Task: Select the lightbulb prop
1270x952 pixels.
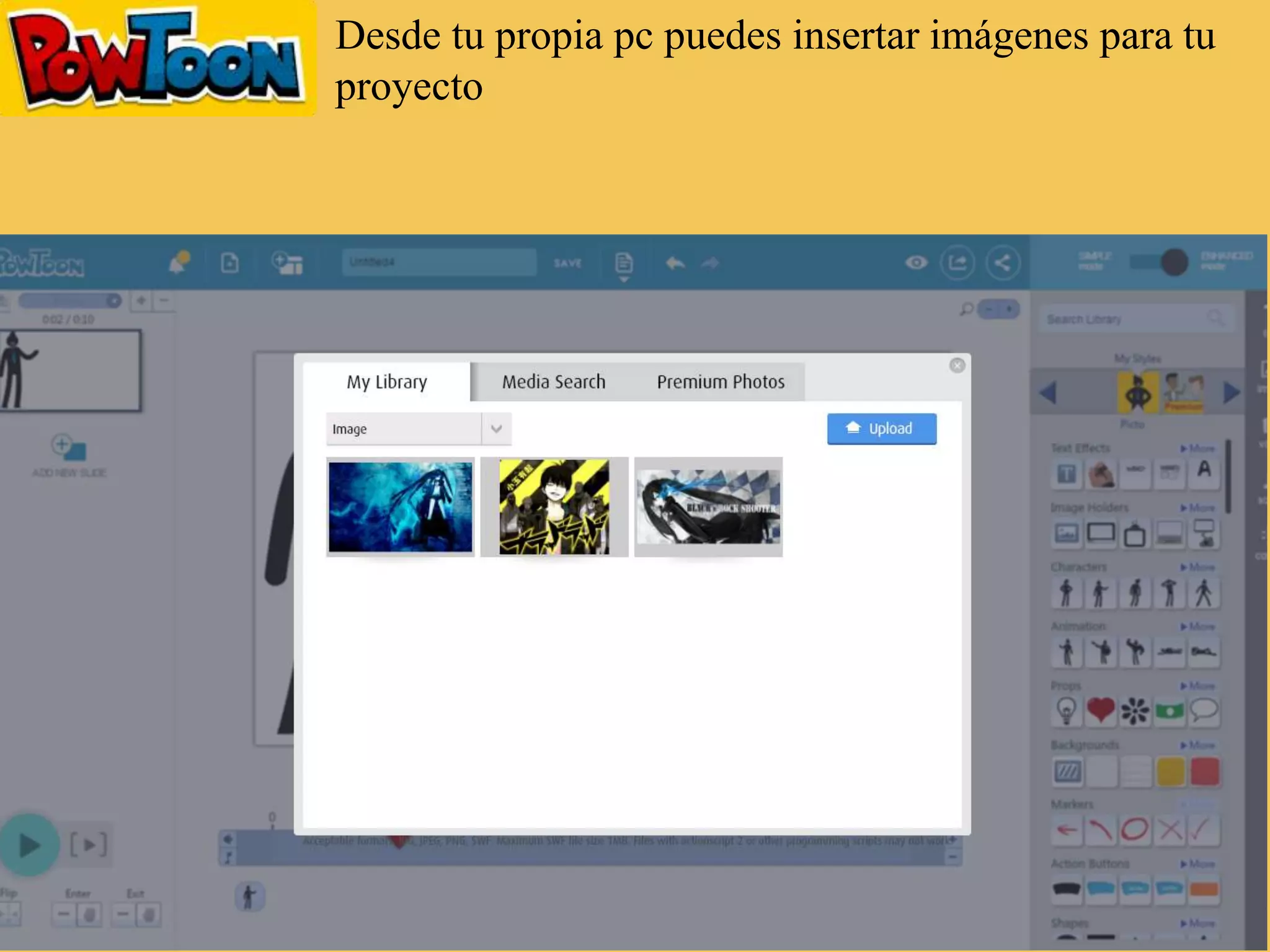Action: [1066, 712]
